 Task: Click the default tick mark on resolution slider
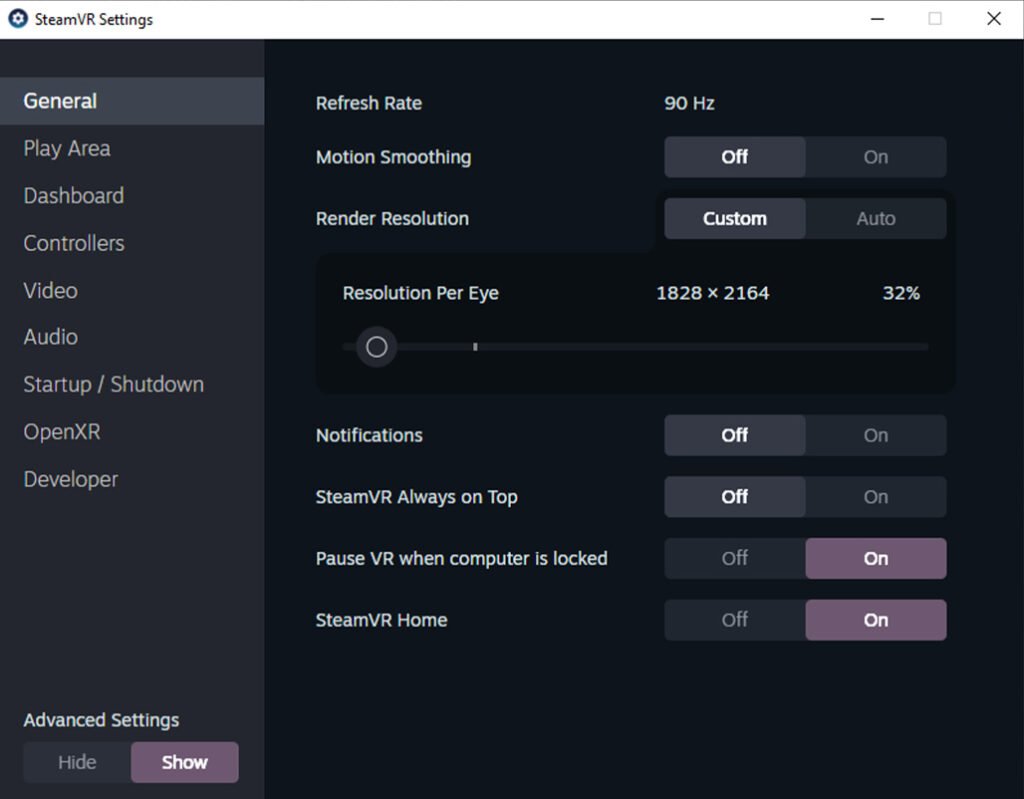point(475,347)
